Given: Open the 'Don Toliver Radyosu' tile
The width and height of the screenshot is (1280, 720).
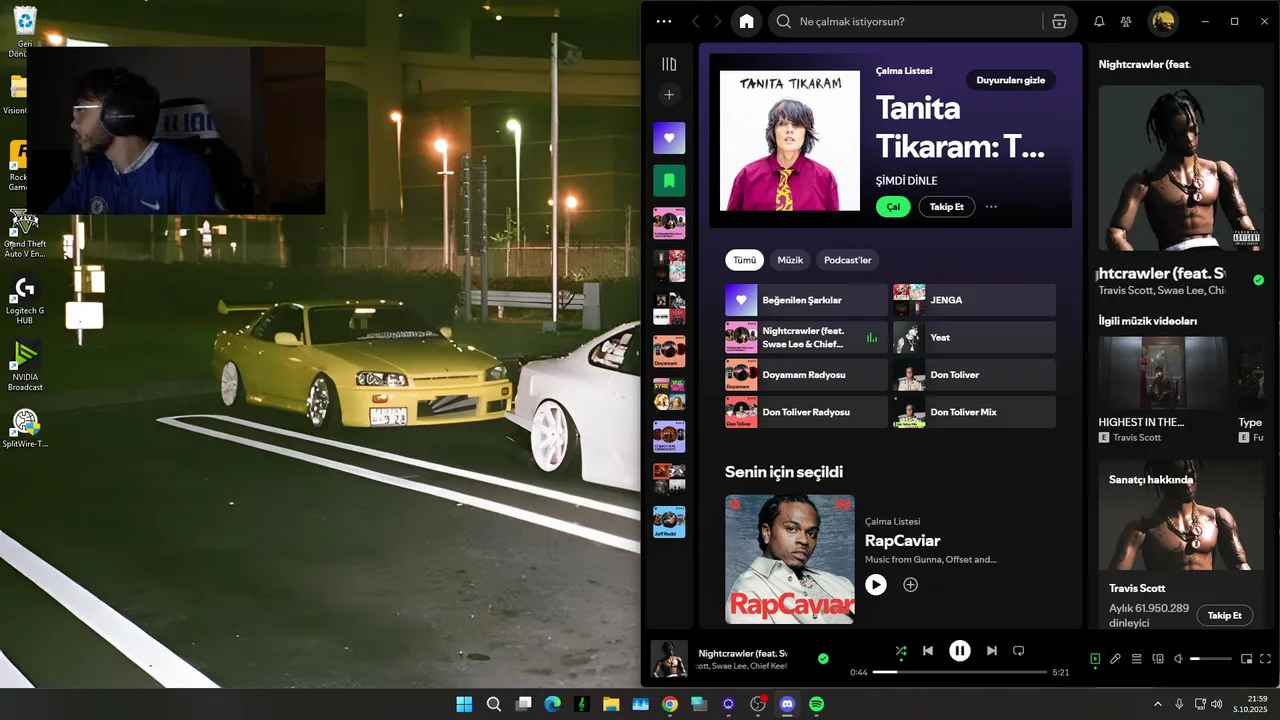Looking at the screenshot, I should pyautogui.click(x=806, y=412).
